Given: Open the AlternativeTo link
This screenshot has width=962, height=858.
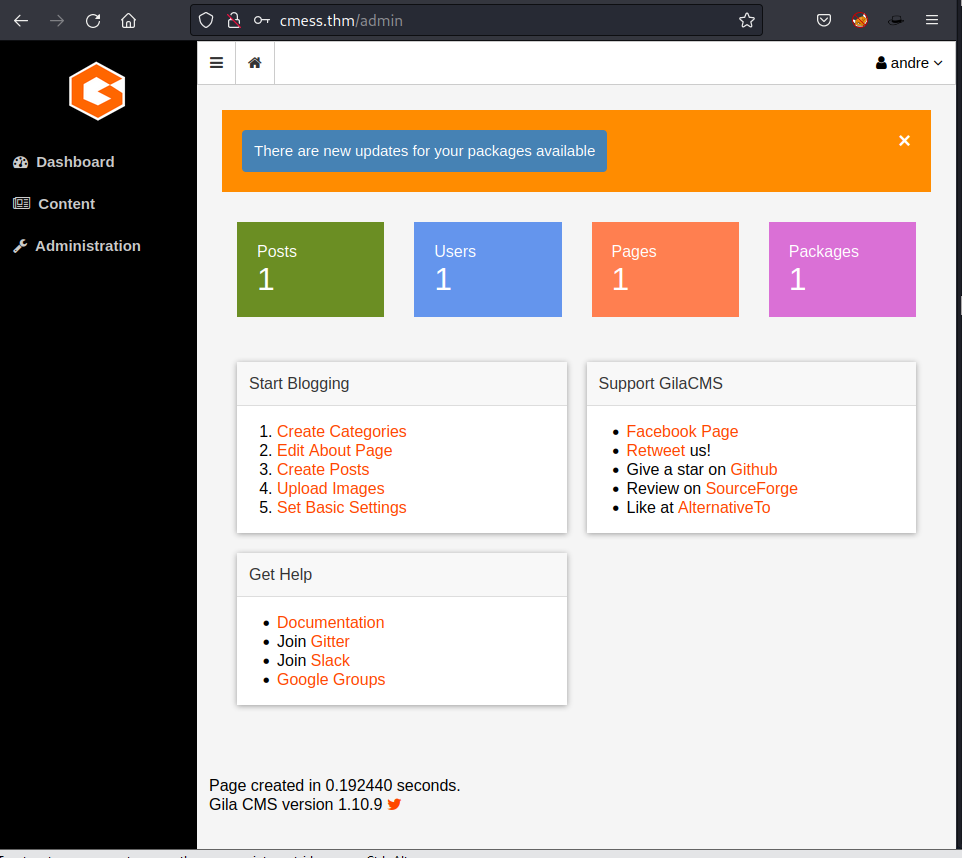Looking at the screenshot, I should [x=724, y=508].
